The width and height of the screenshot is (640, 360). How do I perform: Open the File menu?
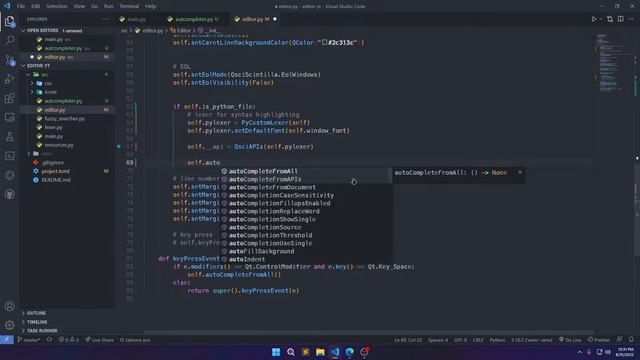pyautogui.click(x=21, y=6)
